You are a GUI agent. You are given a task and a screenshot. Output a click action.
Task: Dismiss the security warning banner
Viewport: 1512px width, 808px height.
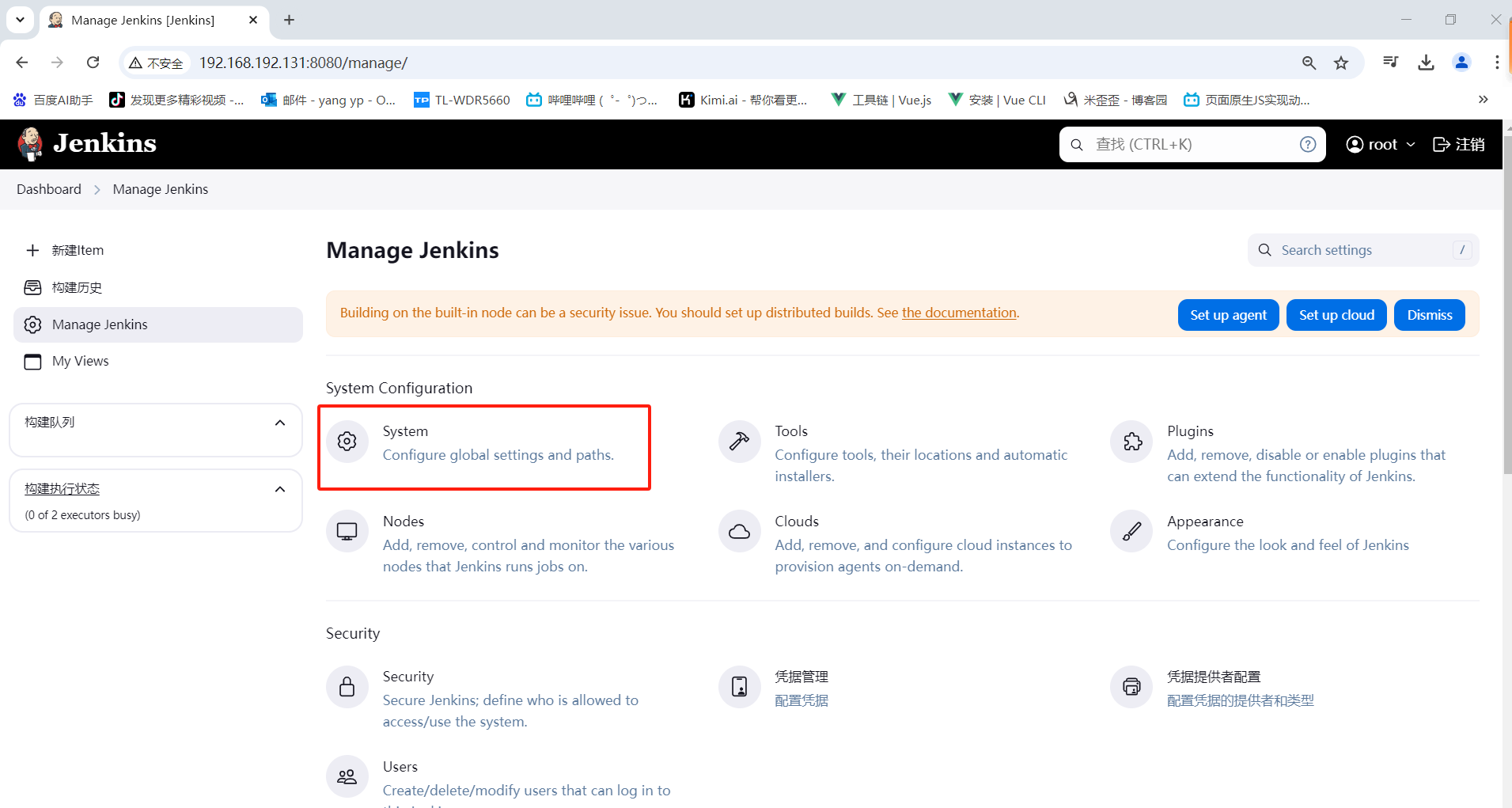(1429, 315)
